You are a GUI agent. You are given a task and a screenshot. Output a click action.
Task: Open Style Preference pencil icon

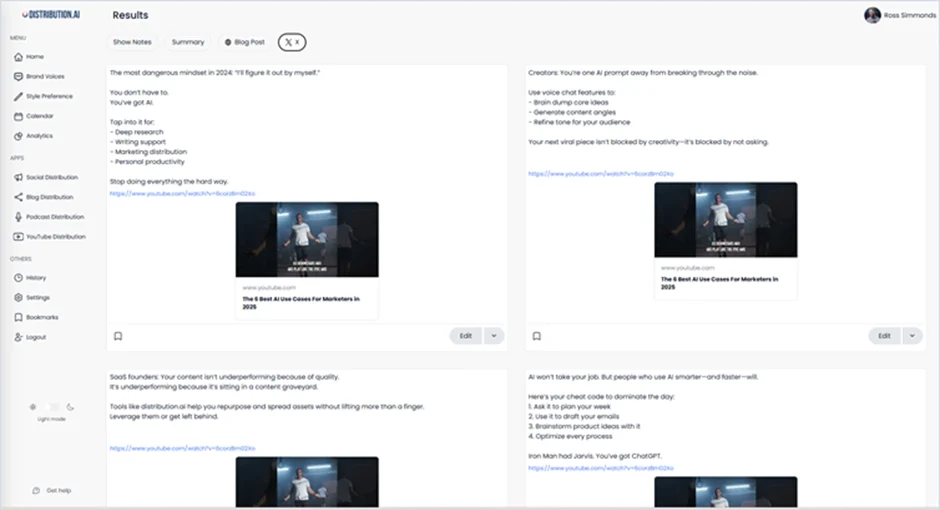tap(18, 96)
